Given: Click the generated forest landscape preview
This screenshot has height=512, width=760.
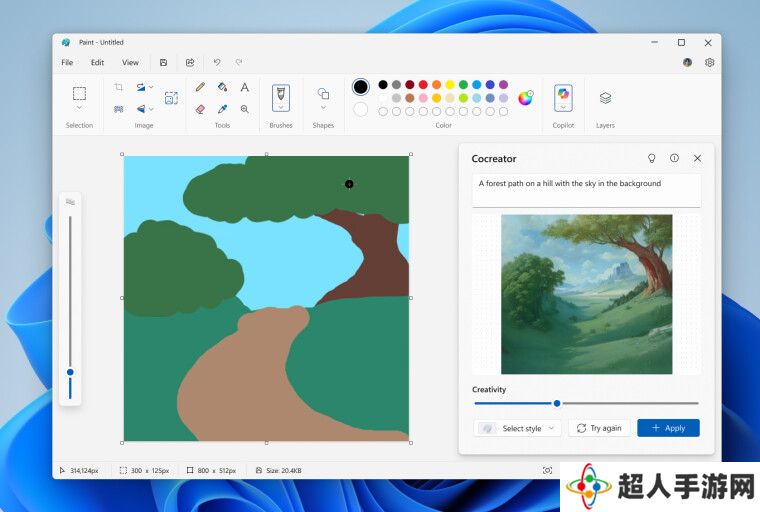Looking at the screenshot, I should (586, 294).
